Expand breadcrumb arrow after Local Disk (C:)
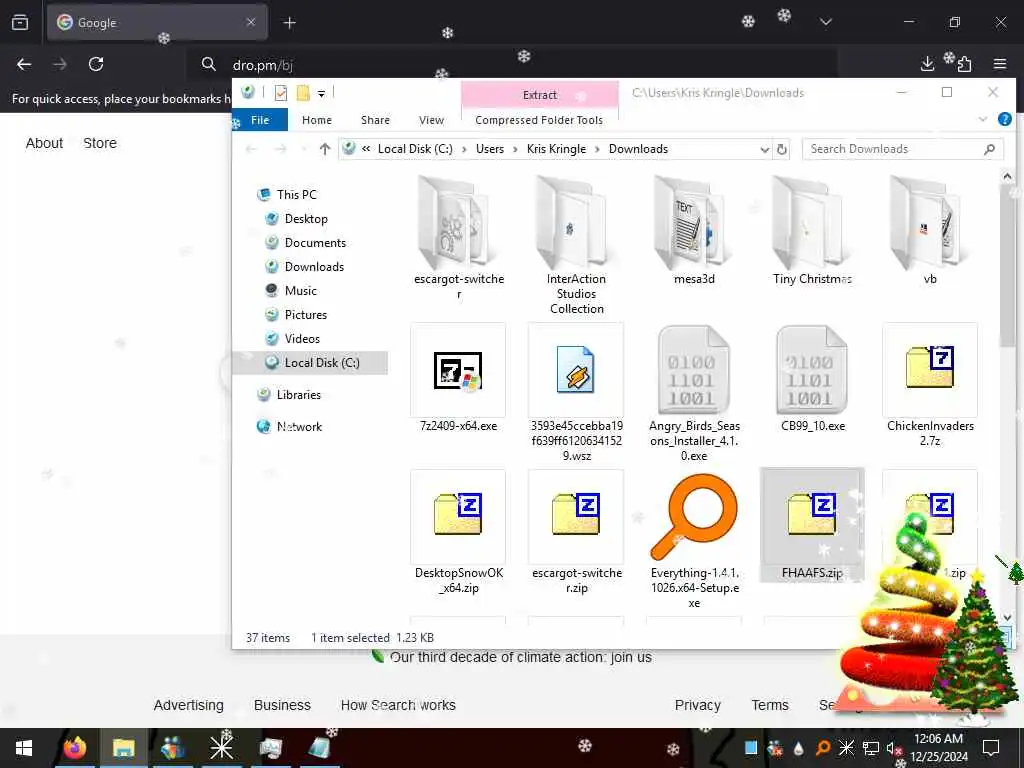This screenshot has height=768, width=1024. coord(464,150)
